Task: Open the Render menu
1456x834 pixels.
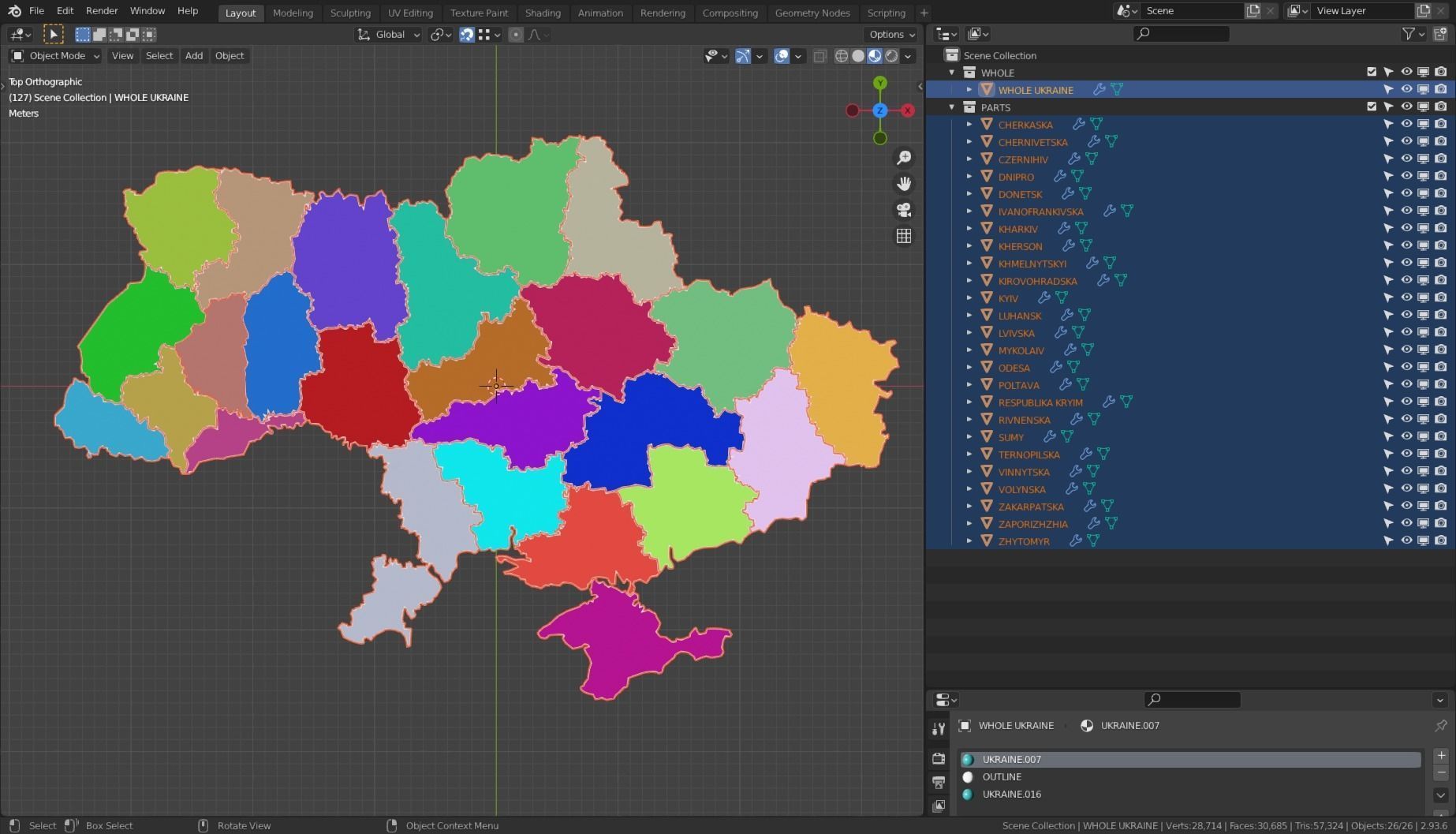Action: 102,11
